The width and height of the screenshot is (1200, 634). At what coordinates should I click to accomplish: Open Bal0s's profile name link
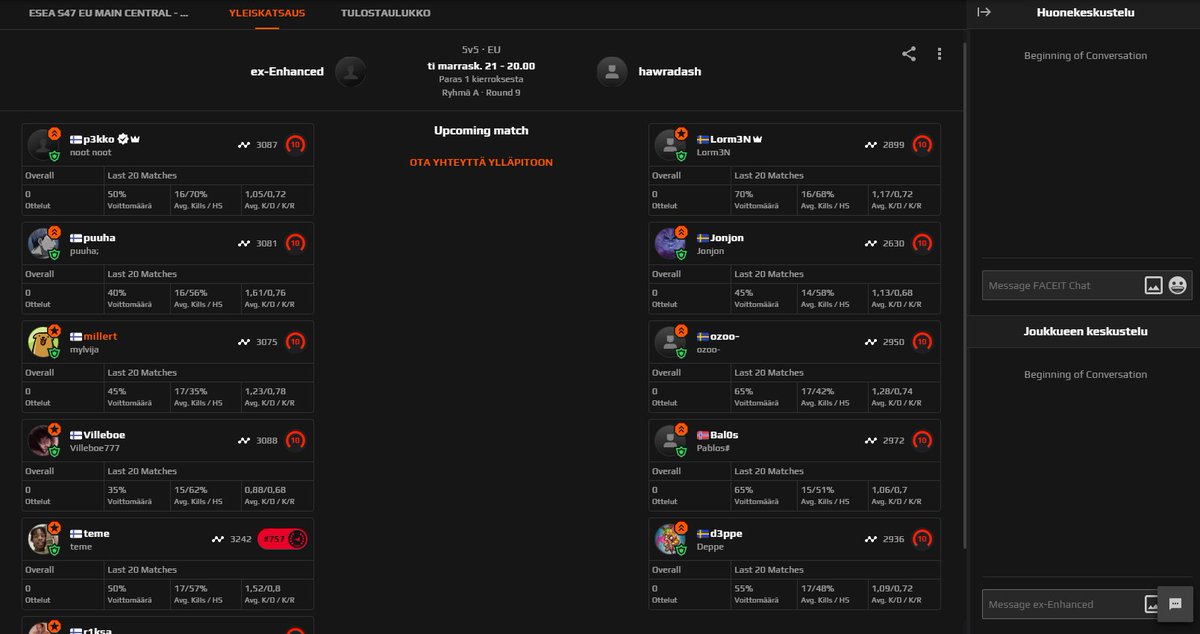725,435
